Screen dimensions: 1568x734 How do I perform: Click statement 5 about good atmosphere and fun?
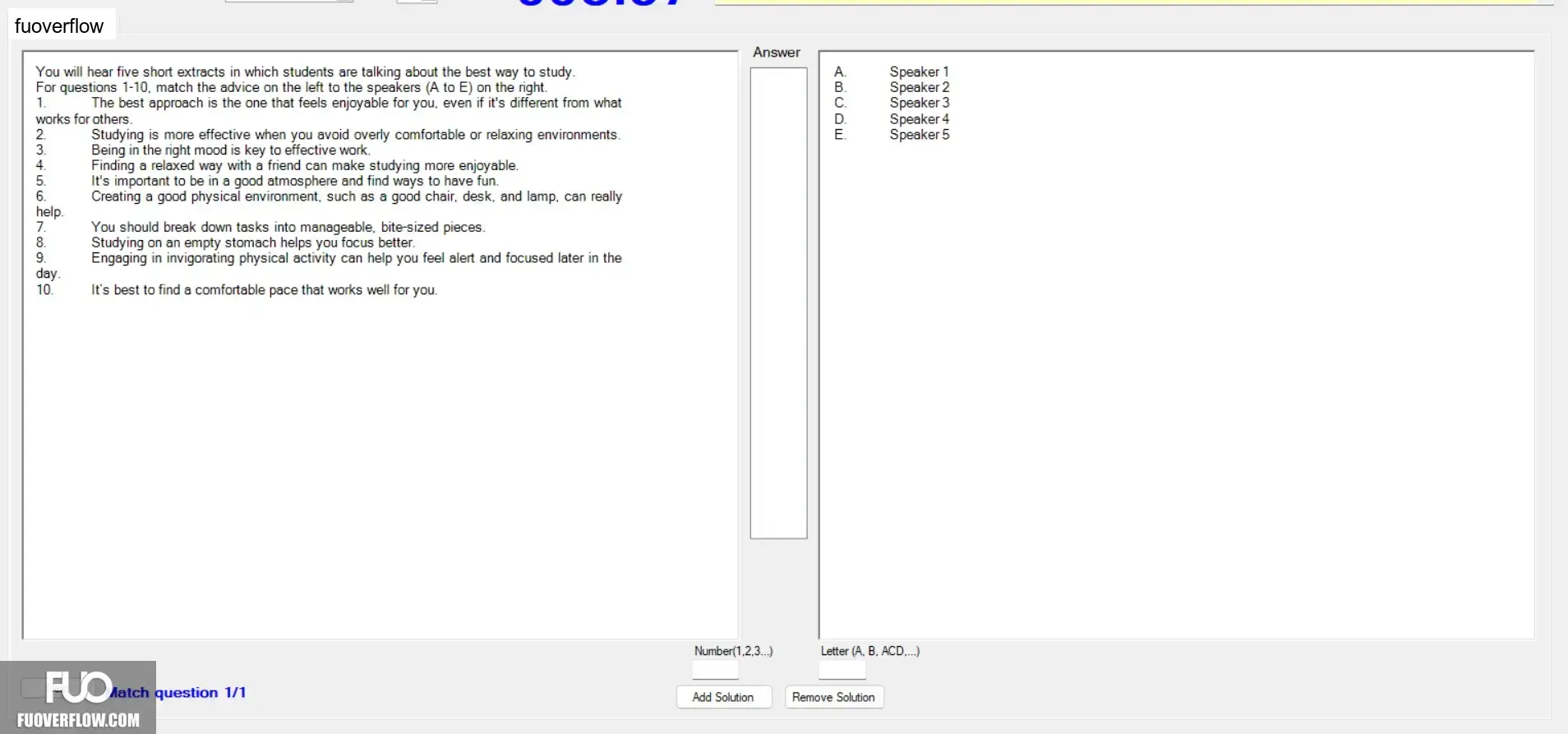pos(267,181)
